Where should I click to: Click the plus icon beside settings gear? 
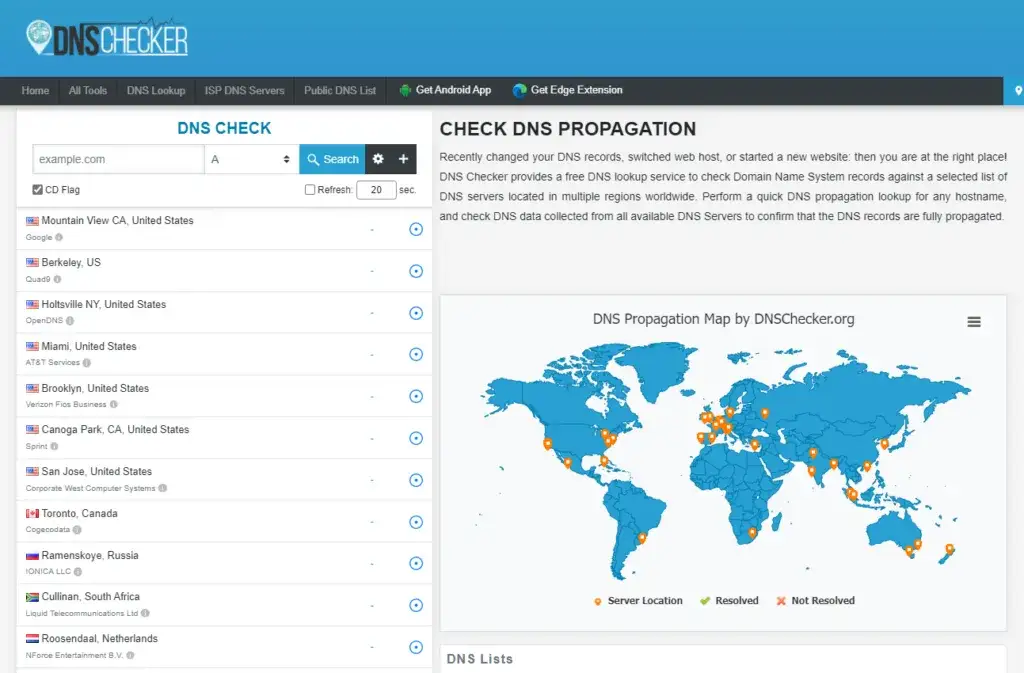click(404, 159)
